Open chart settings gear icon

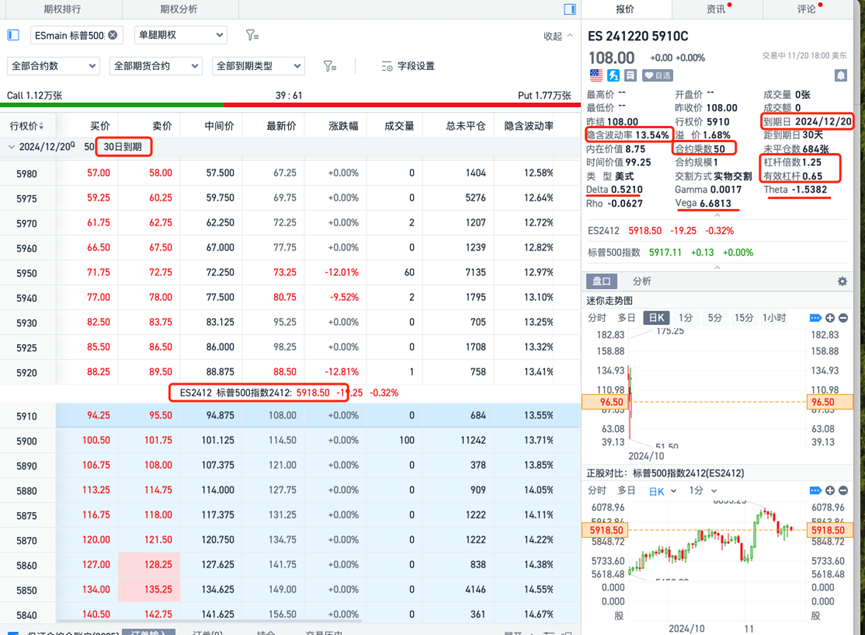[x=842, y=282]
